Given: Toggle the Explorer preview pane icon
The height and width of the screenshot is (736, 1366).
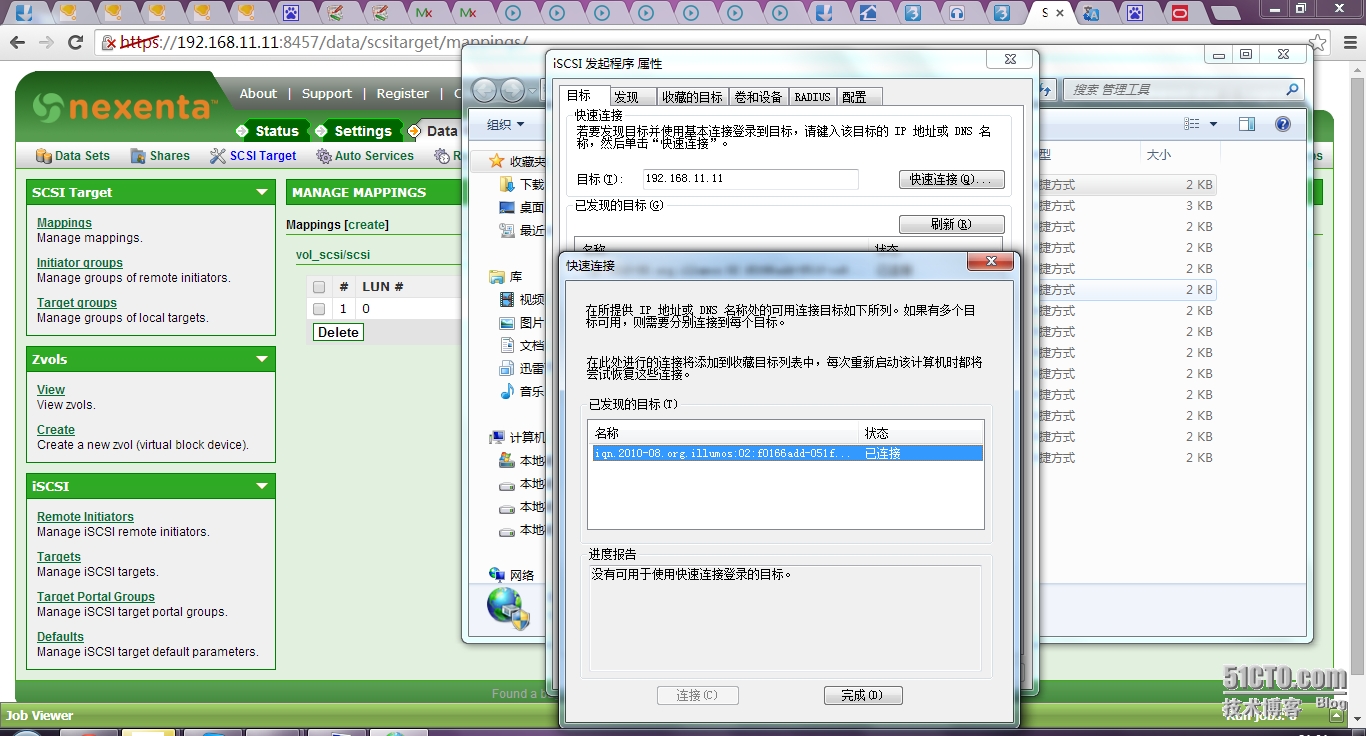Looking at the screenshot, I should click(x=1247, y=124).
